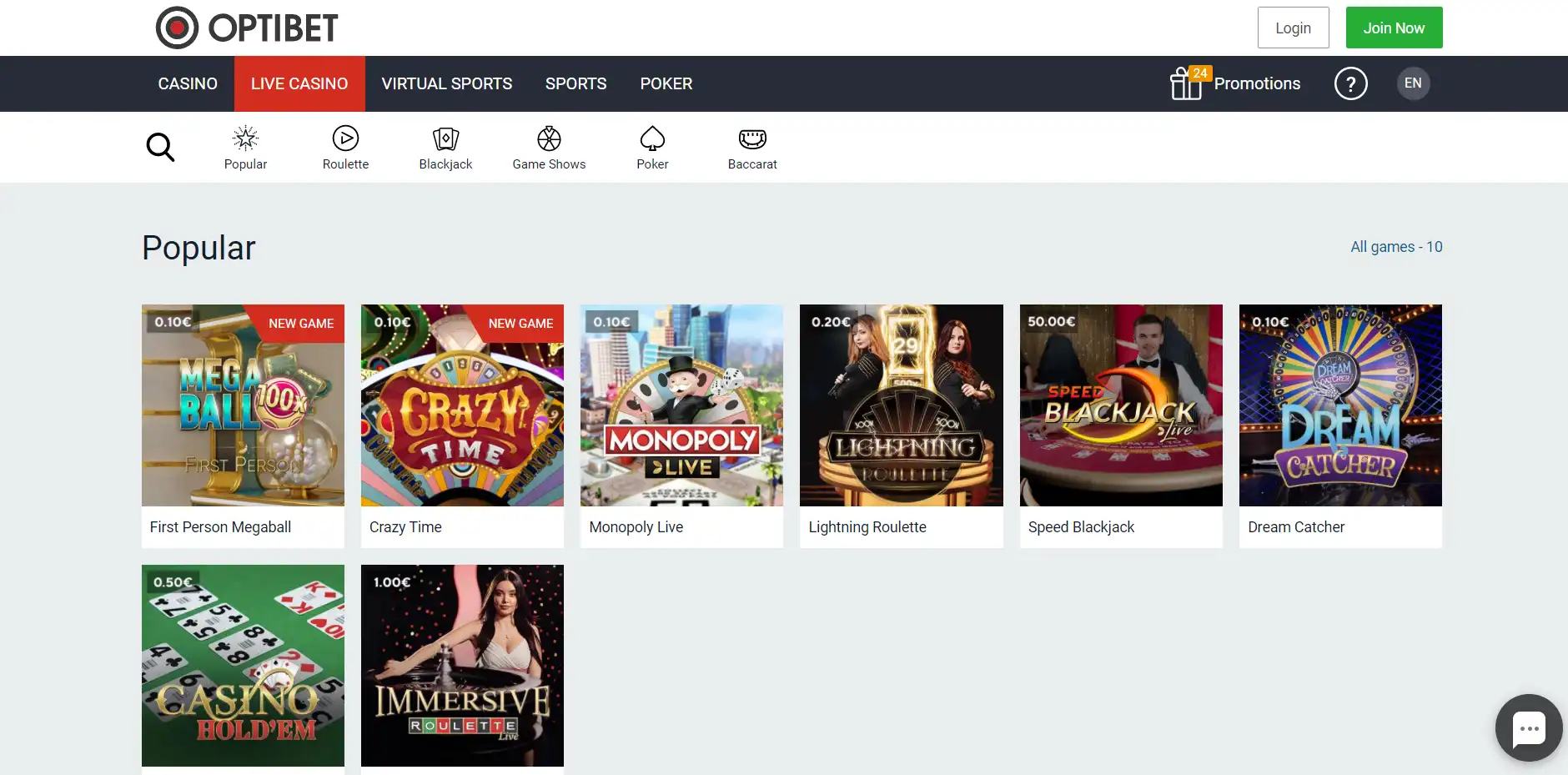Open the Sports tab

(x=575, y=83)
